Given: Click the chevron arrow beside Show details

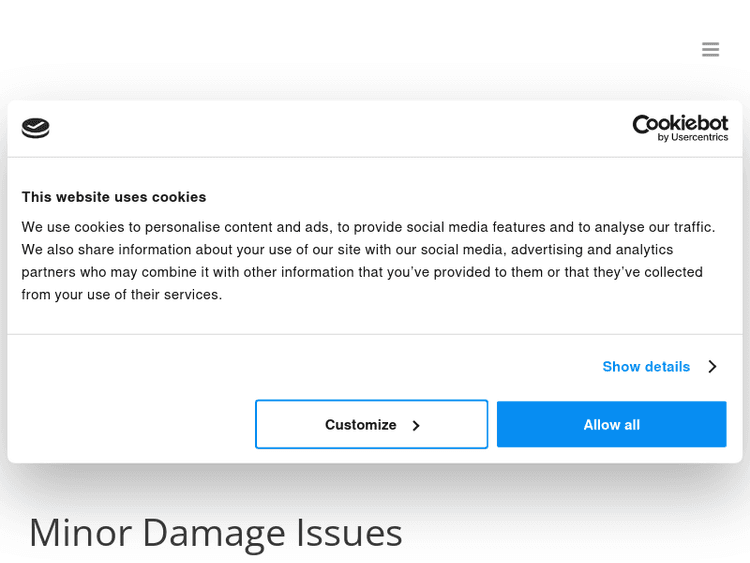Looking at the screenshot, I should 712,367.
